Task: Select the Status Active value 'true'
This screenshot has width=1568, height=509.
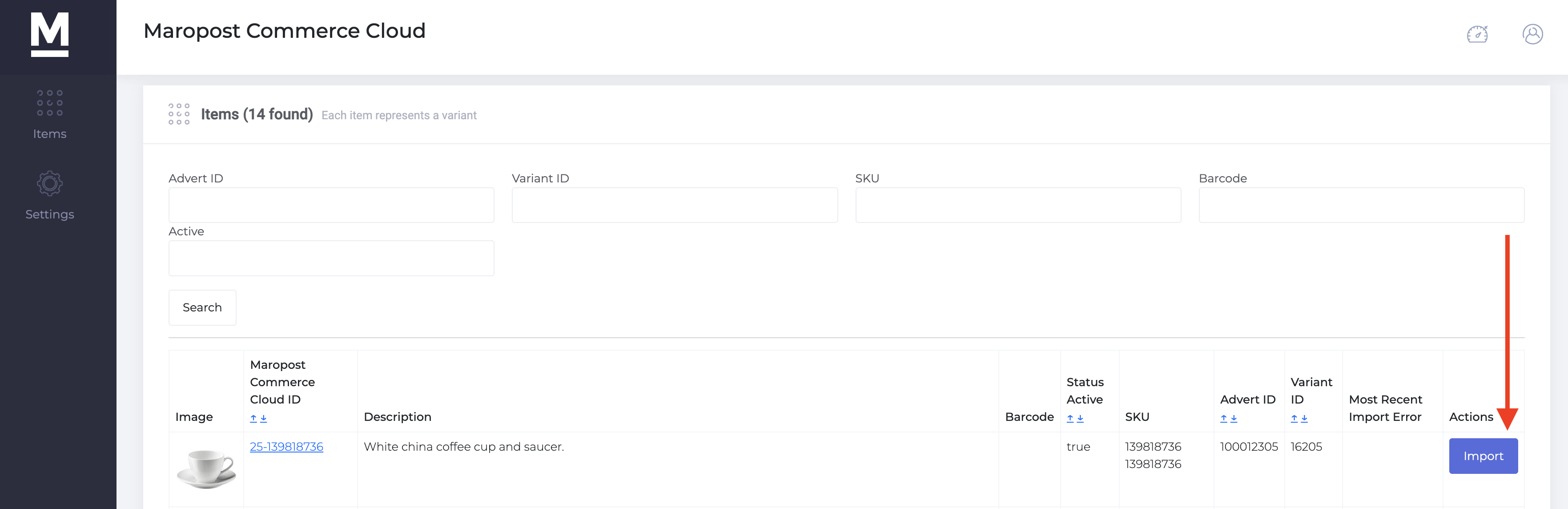Action: tap(1078, 446)
